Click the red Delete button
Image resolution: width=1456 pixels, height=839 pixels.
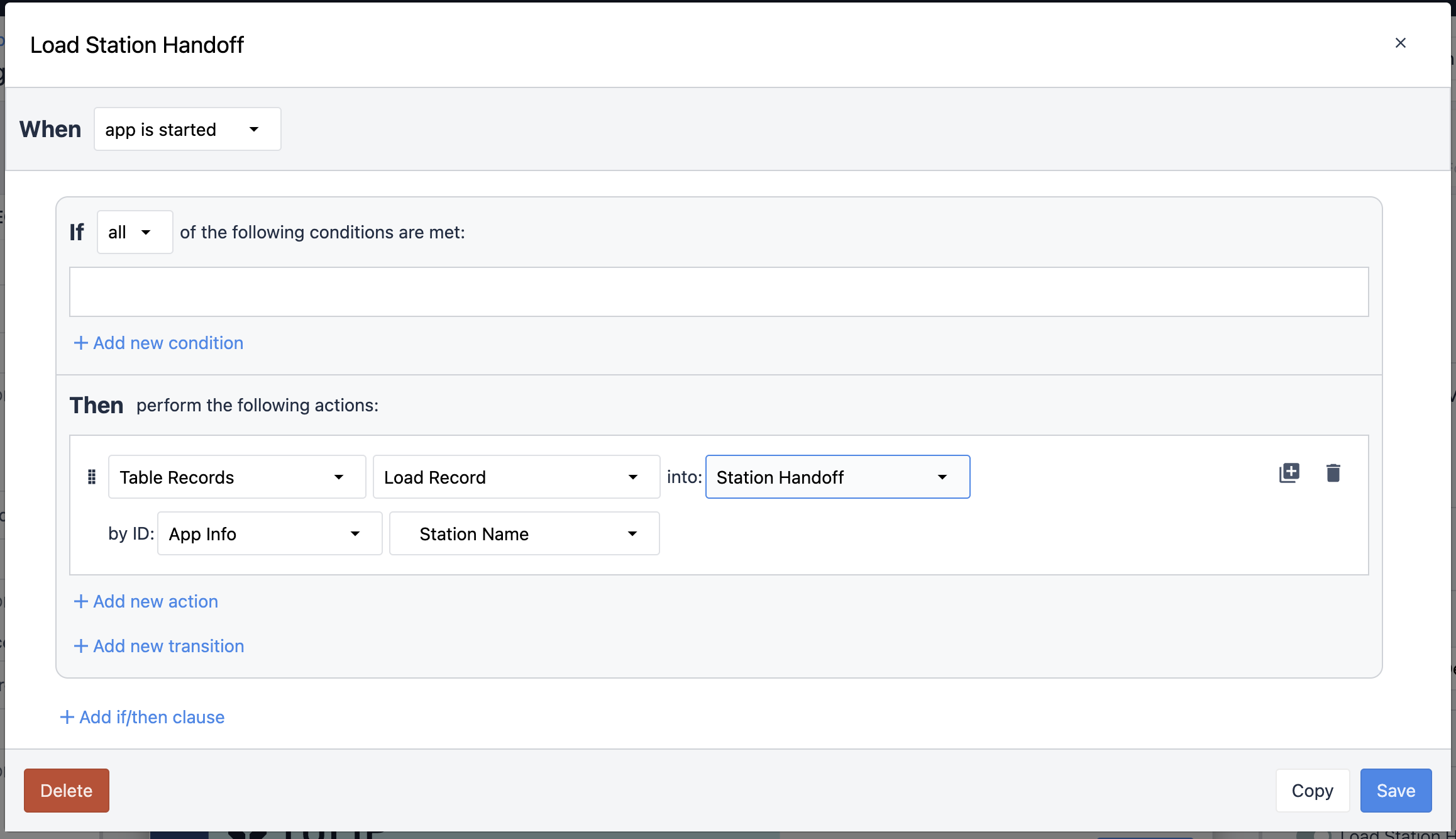tap(67, 791)
